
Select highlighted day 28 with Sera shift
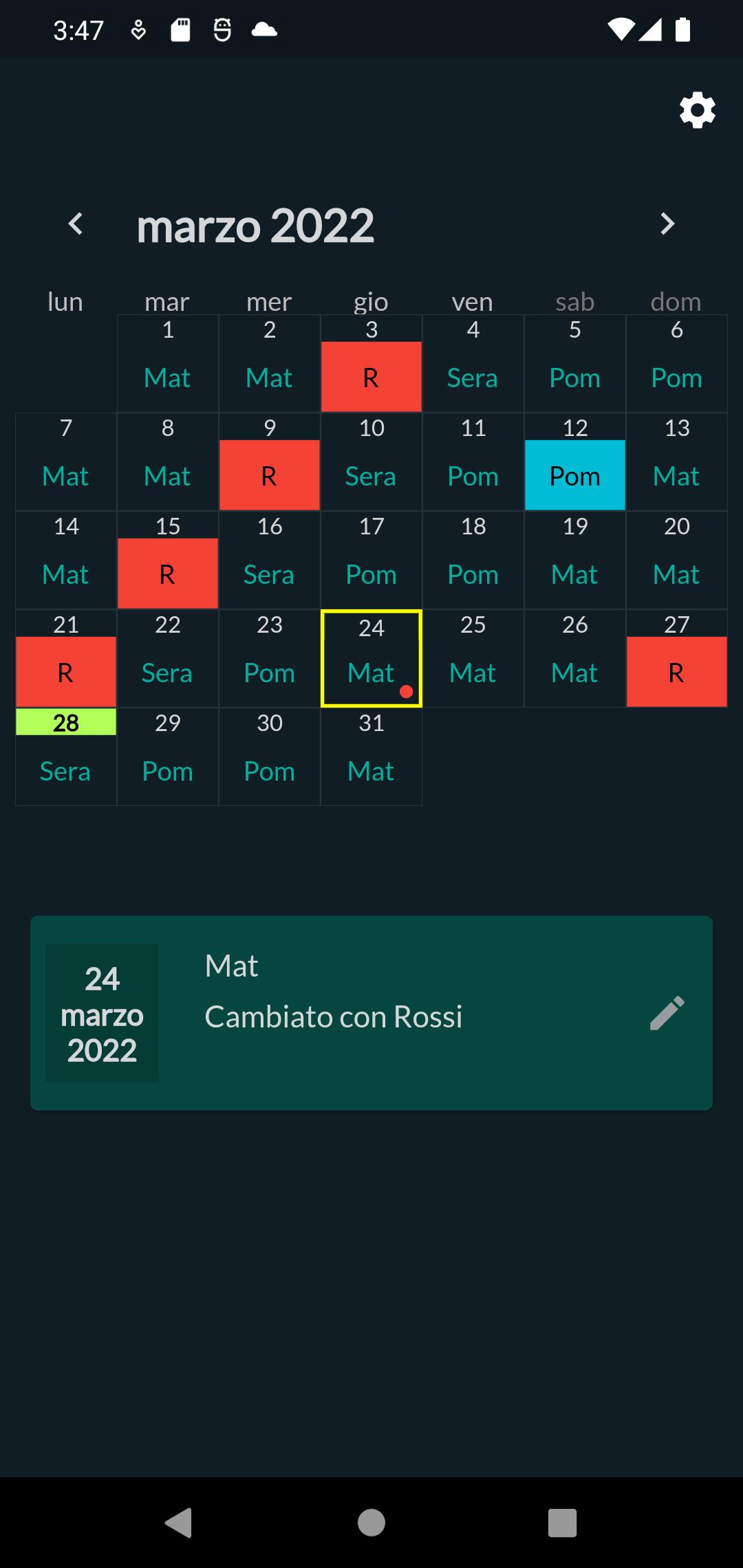pyautogui.click(x=66, y=756)
